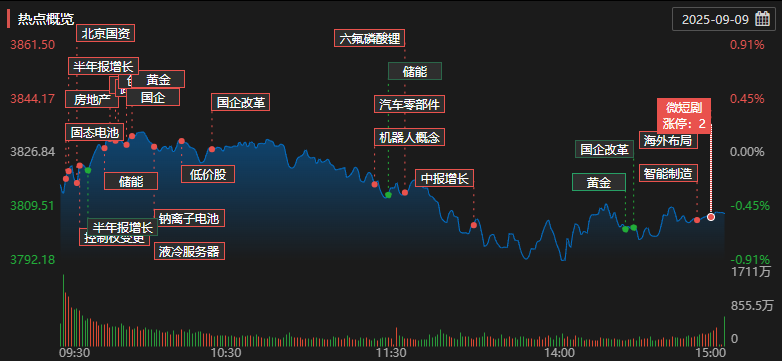The width and height of the screenshot is (782, 361).
Task: Select the 机器人概念 hotspot label
Action: tap(409, 137)
